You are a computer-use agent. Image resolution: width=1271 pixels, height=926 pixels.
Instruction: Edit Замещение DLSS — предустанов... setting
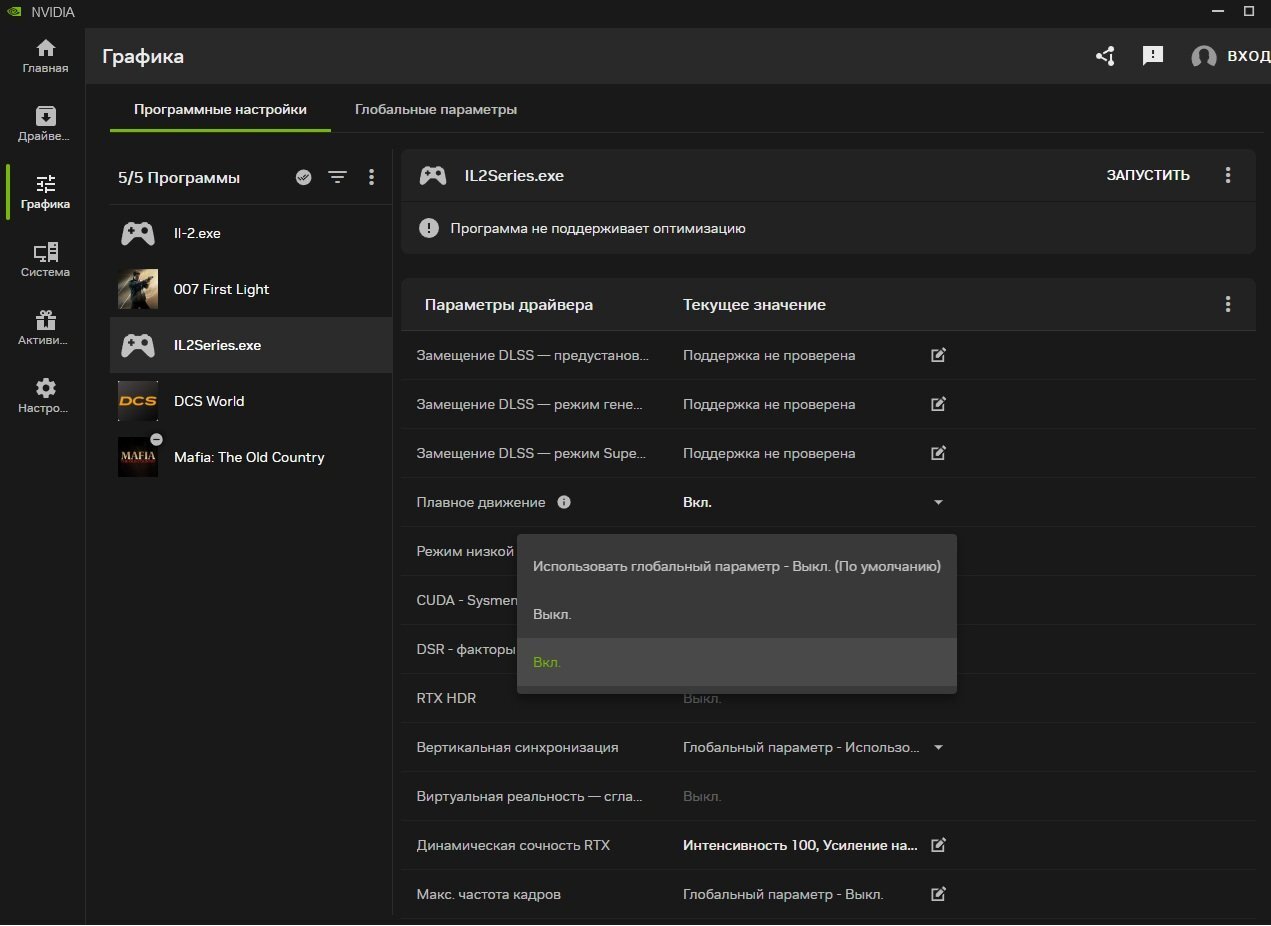938,355
